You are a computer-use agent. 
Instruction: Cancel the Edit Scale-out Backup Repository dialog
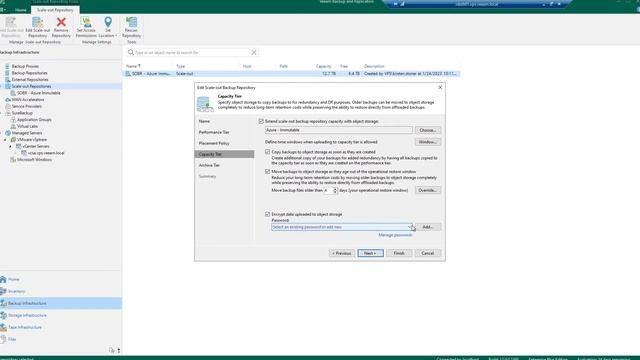point(428,253)
